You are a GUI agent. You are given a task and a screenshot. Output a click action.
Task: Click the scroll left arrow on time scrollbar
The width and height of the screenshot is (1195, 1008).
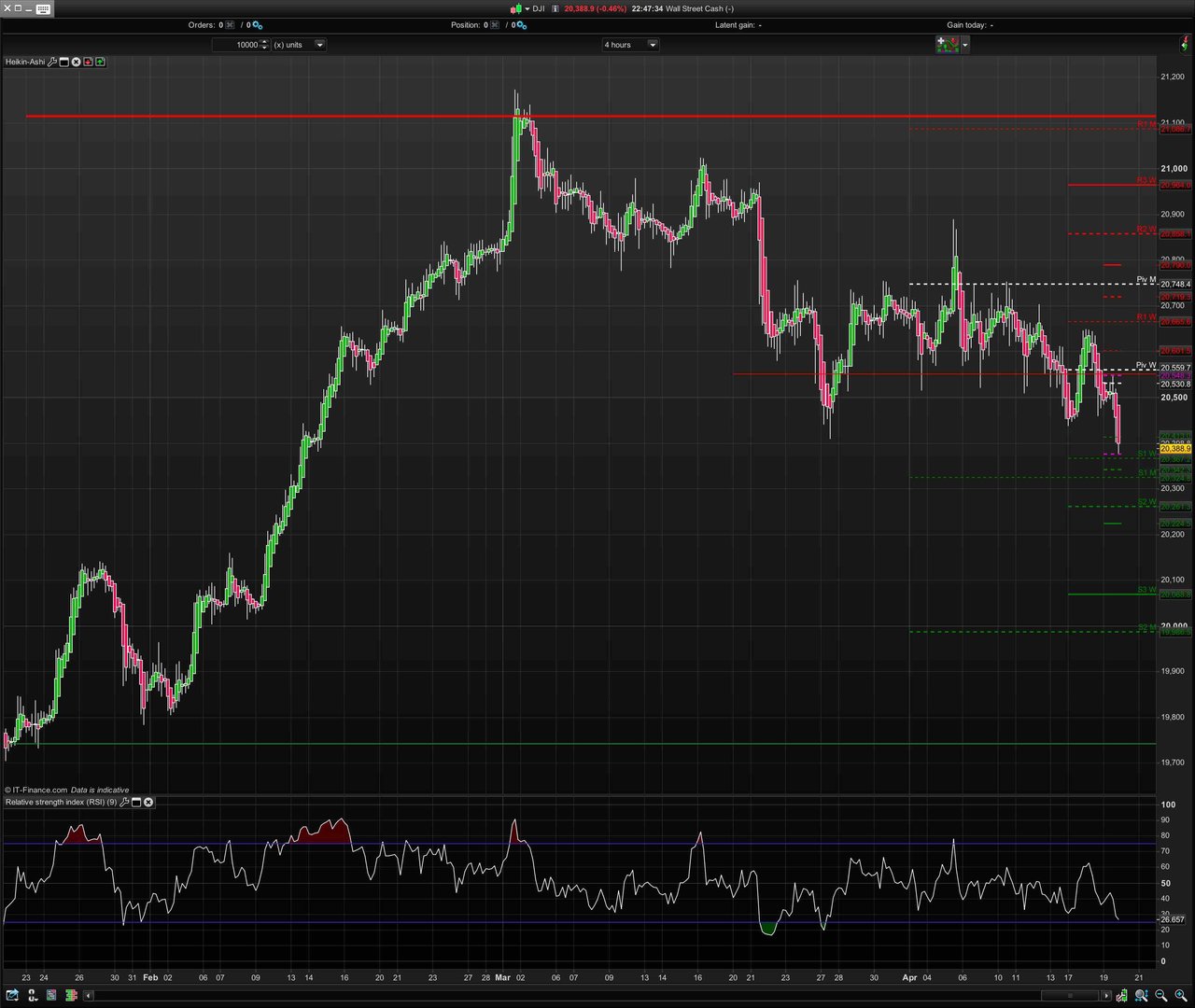89,996
